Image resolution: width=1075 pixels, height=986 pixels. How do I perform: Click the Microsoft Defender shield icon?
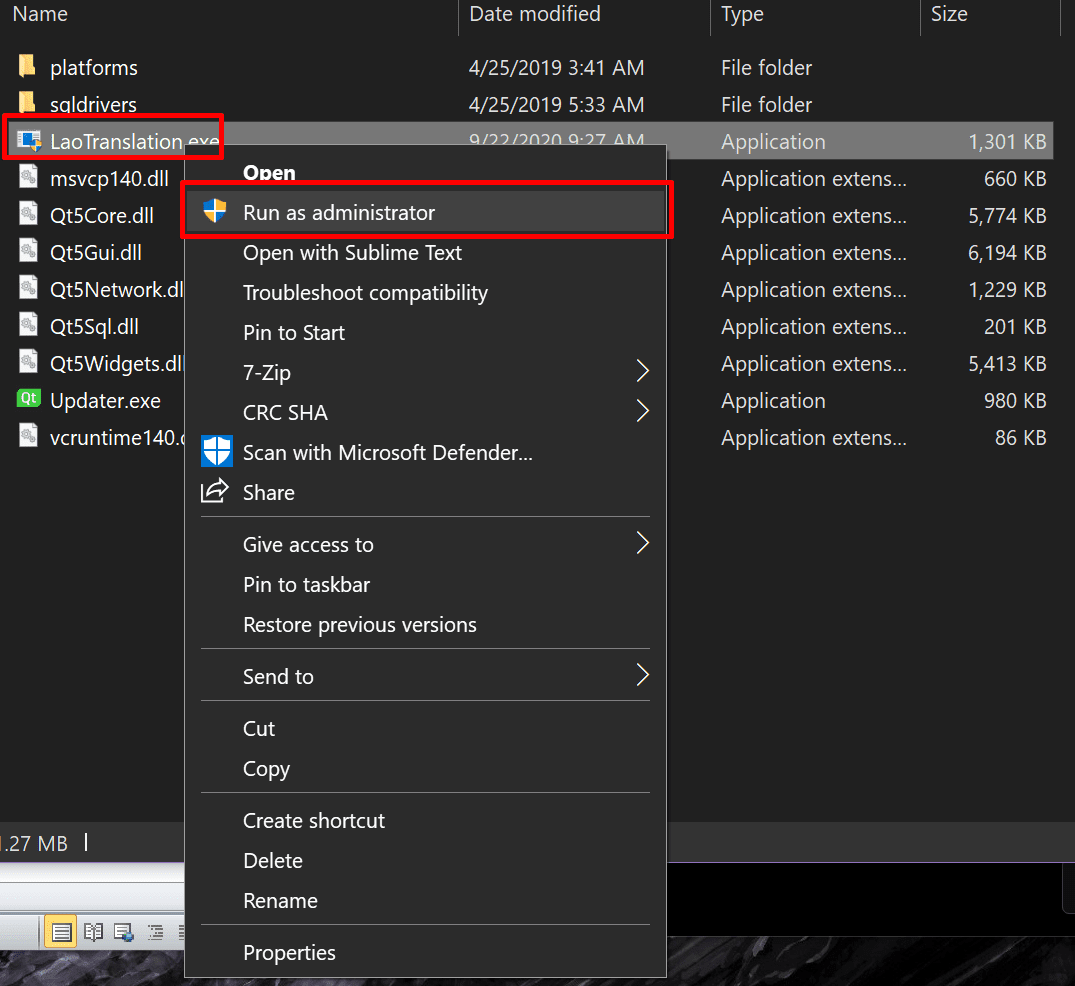tap(216, 452)
